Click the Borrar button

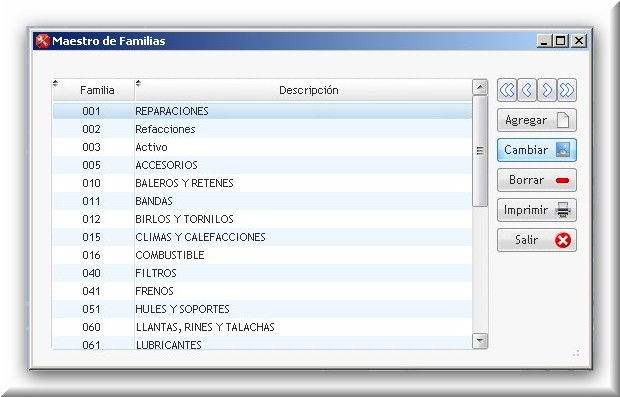point(537,180)
